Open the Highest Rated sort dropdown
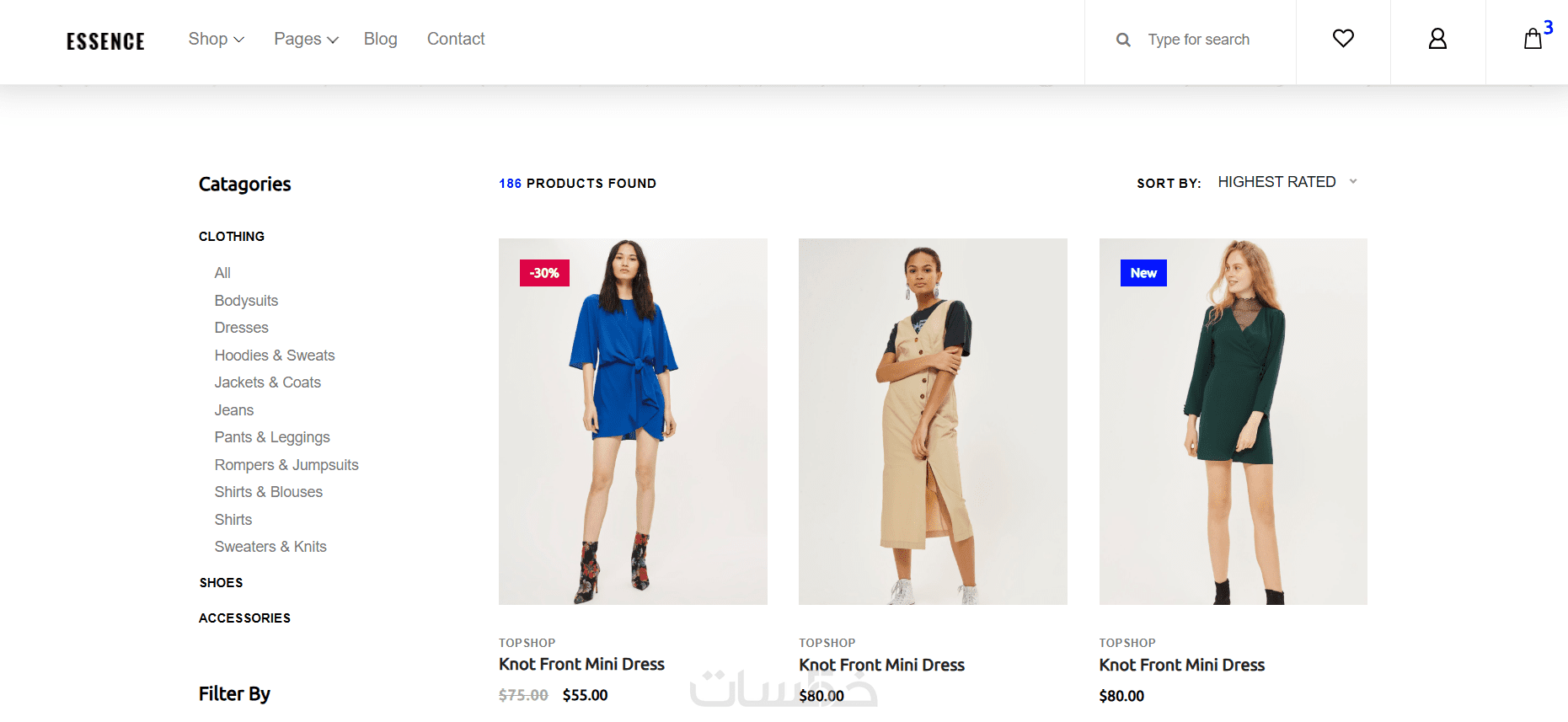Screen dimensions: 1568x722 tap(1287, 182)
